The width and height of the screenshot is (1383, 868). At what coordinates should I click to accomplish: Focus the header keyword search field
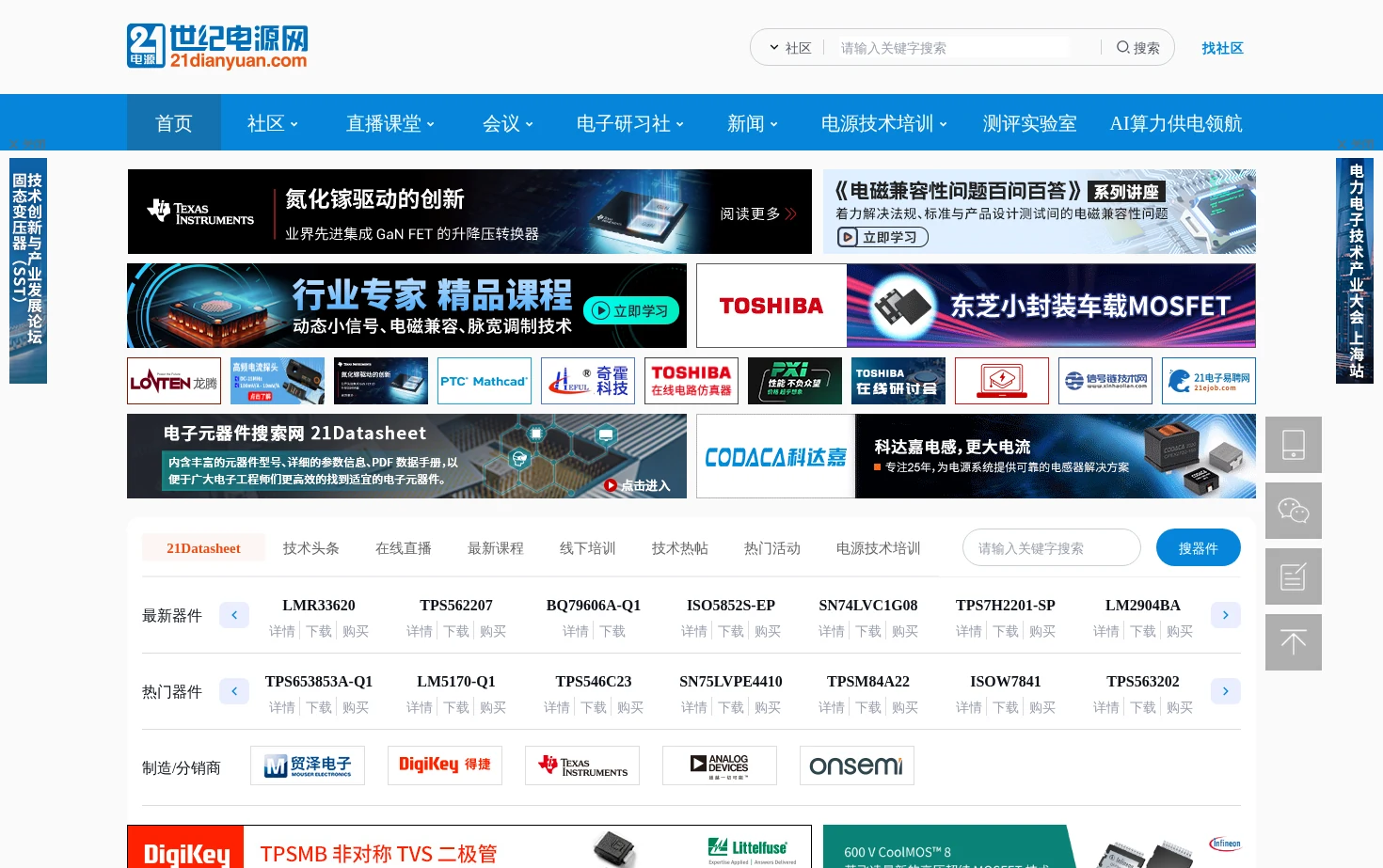click(955, 48)
